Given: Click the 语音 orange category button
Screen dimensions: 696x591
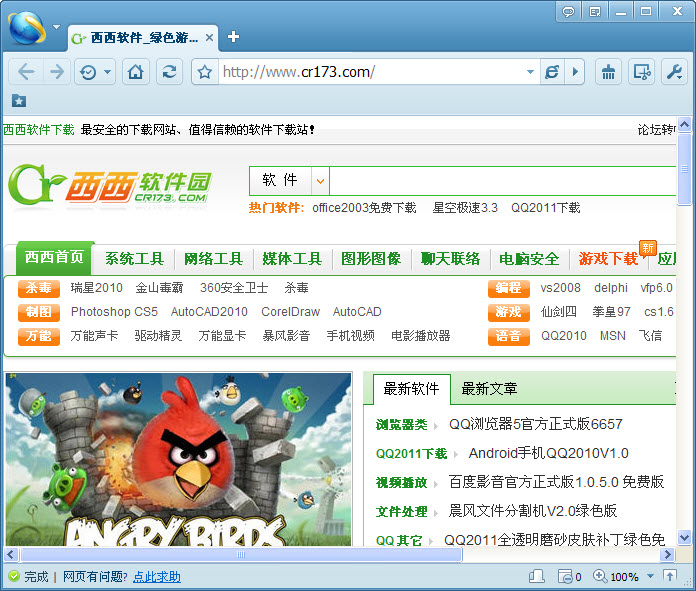Looking at the screenshot, I should point(509,336).
